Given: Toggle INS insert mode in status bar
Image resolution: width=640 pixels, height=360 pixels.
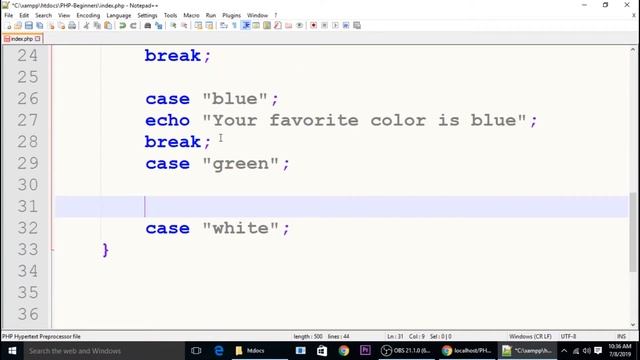Looking at the screenshot, I should tap(621, 336).
